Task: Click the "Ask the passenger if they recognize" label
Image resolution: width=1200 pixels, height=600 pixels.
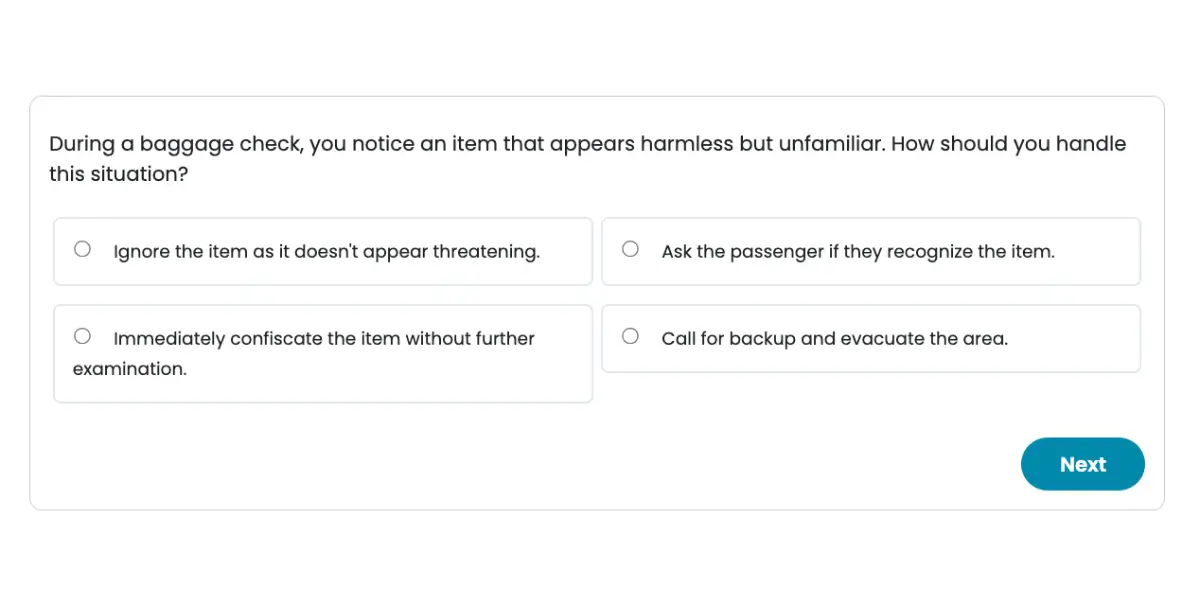Action: [857, 252]
